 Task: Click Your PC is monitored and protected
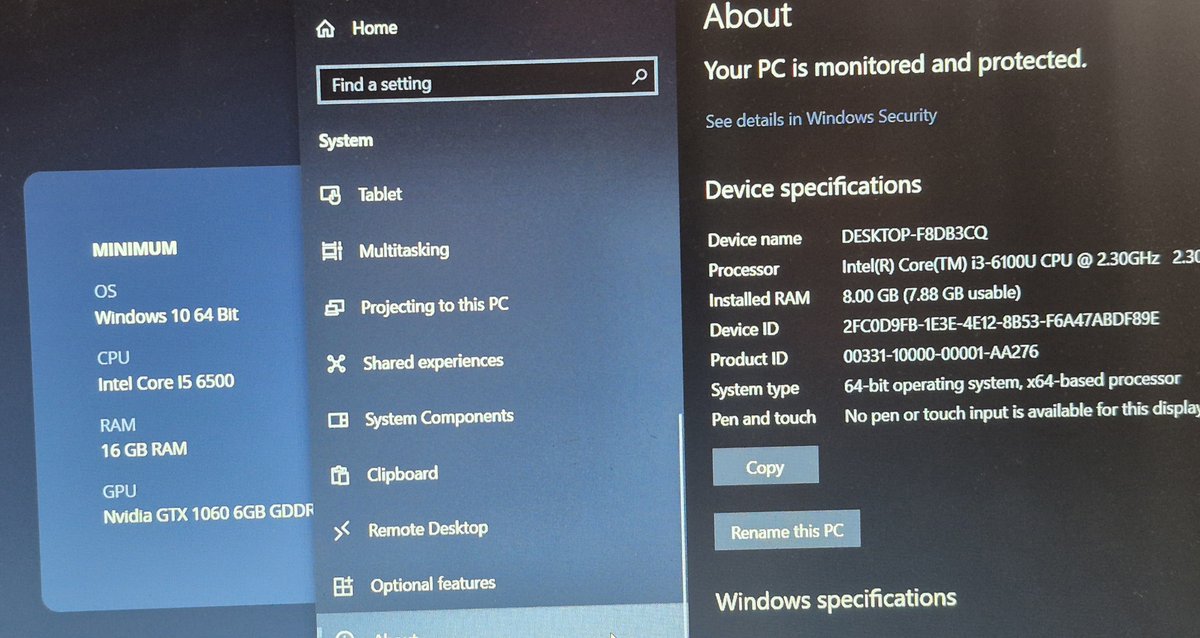click(x=895, y=66)
